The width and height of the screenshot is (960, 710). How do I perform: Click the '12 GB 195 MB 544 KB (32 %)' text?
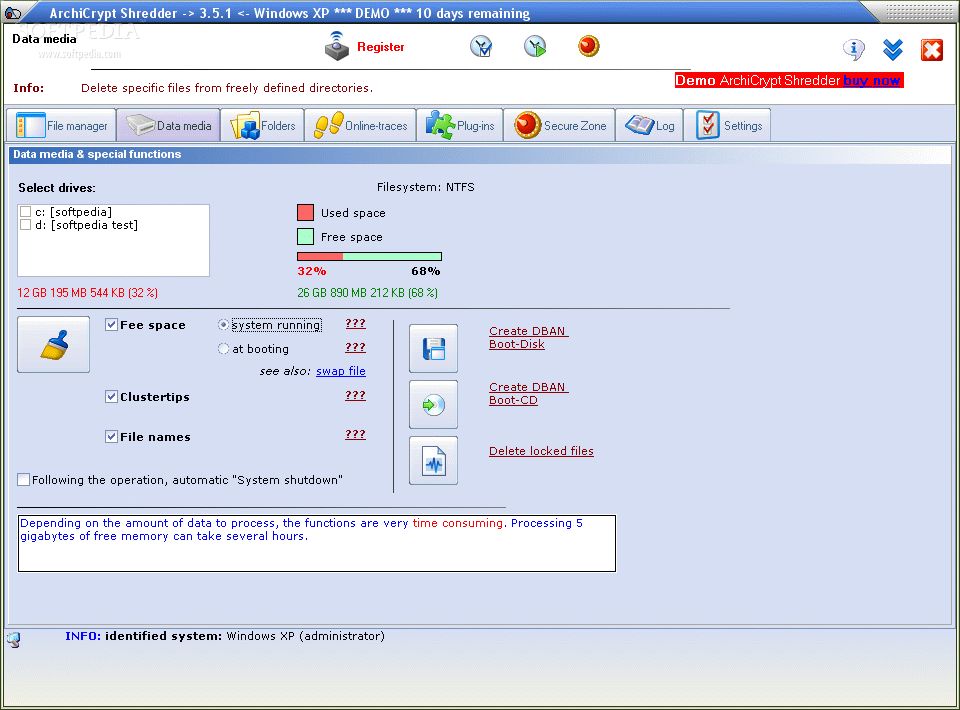(x=88, y=293)
